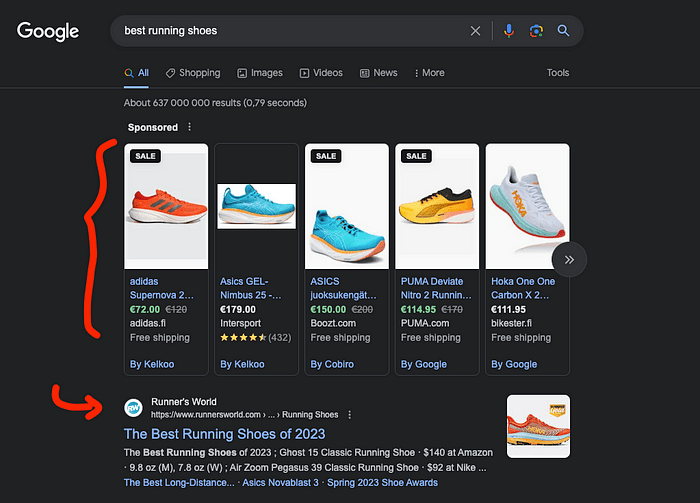The image size is (700, 503).
Task: Open the Asics GEL-Nimbus 25 shoe image
Action: (256, 206)
